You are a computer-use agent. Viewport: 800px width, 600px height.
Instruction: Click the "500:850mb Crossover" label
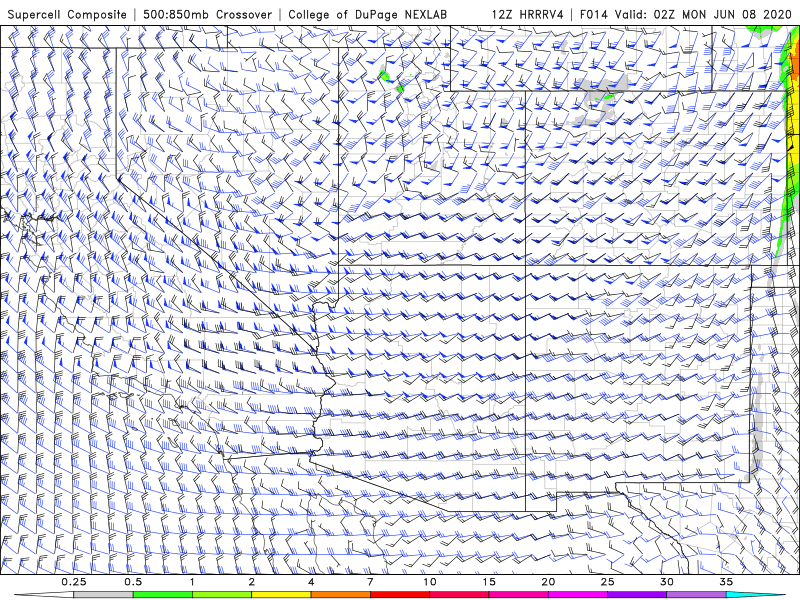tap(207, 14)
